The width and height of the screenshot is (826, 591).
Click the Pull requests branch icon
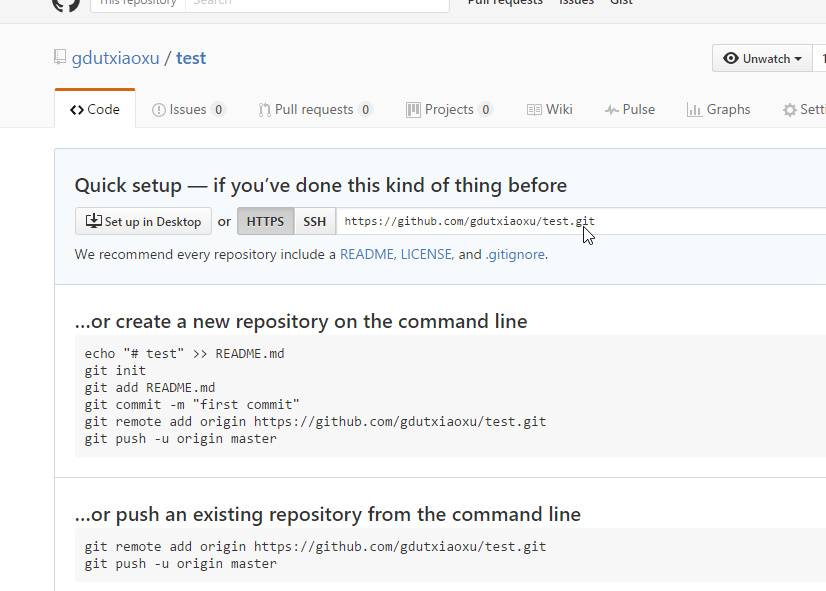click(x=264, y=110)
